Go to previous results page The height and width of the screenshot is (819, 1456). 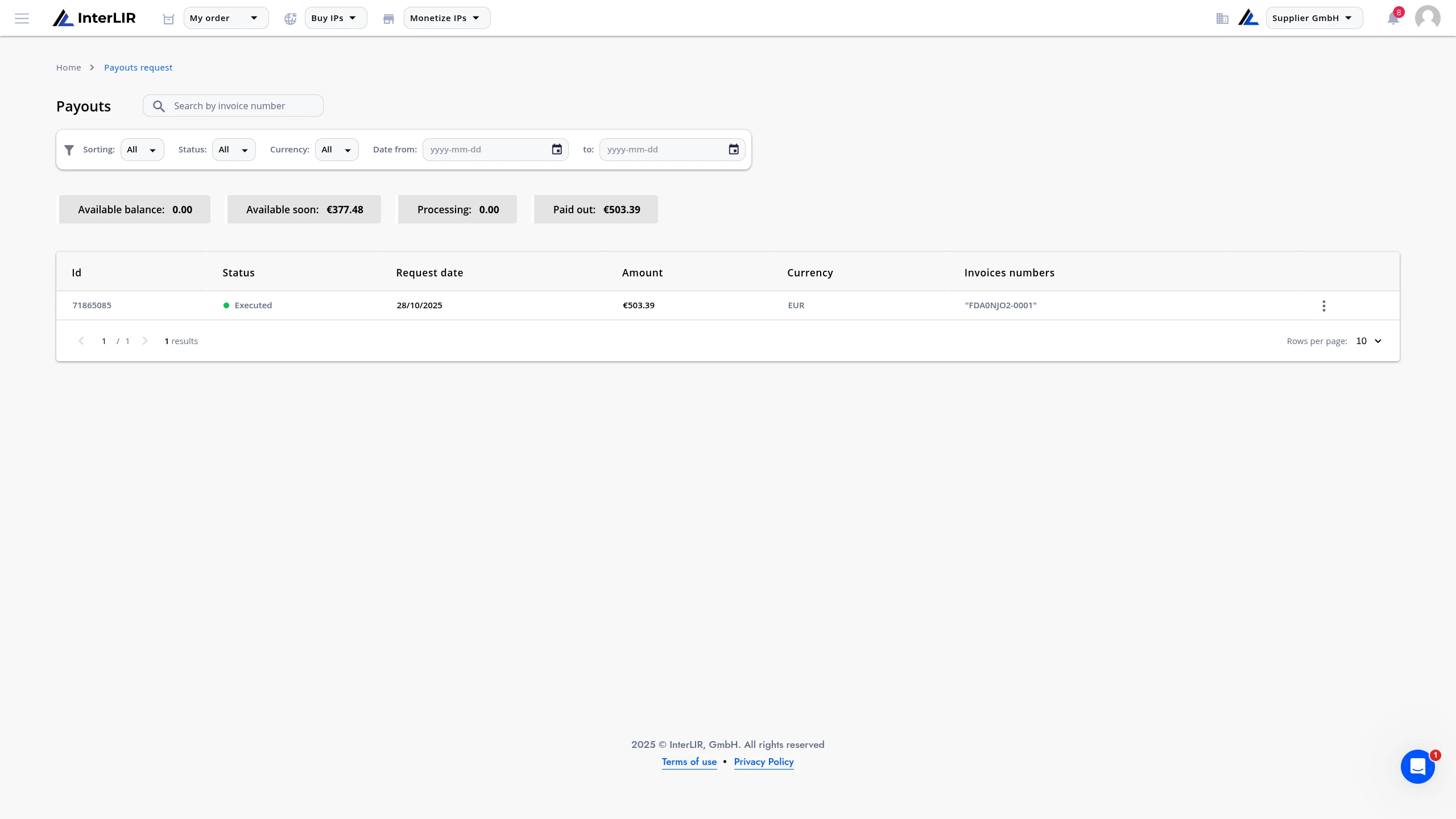81,341
